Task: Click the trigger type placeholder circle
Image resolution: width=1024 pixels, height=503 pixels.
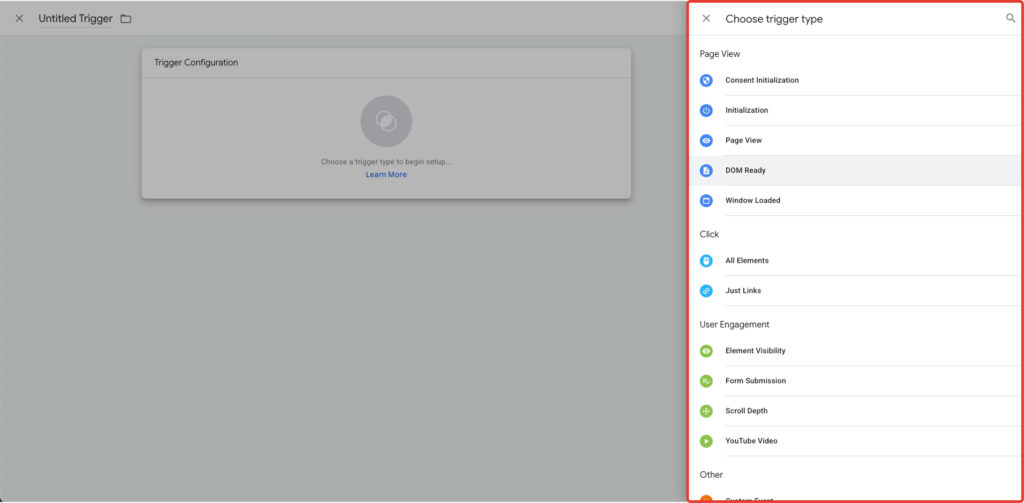Action: pyautogui.click(x=386, y=121)
